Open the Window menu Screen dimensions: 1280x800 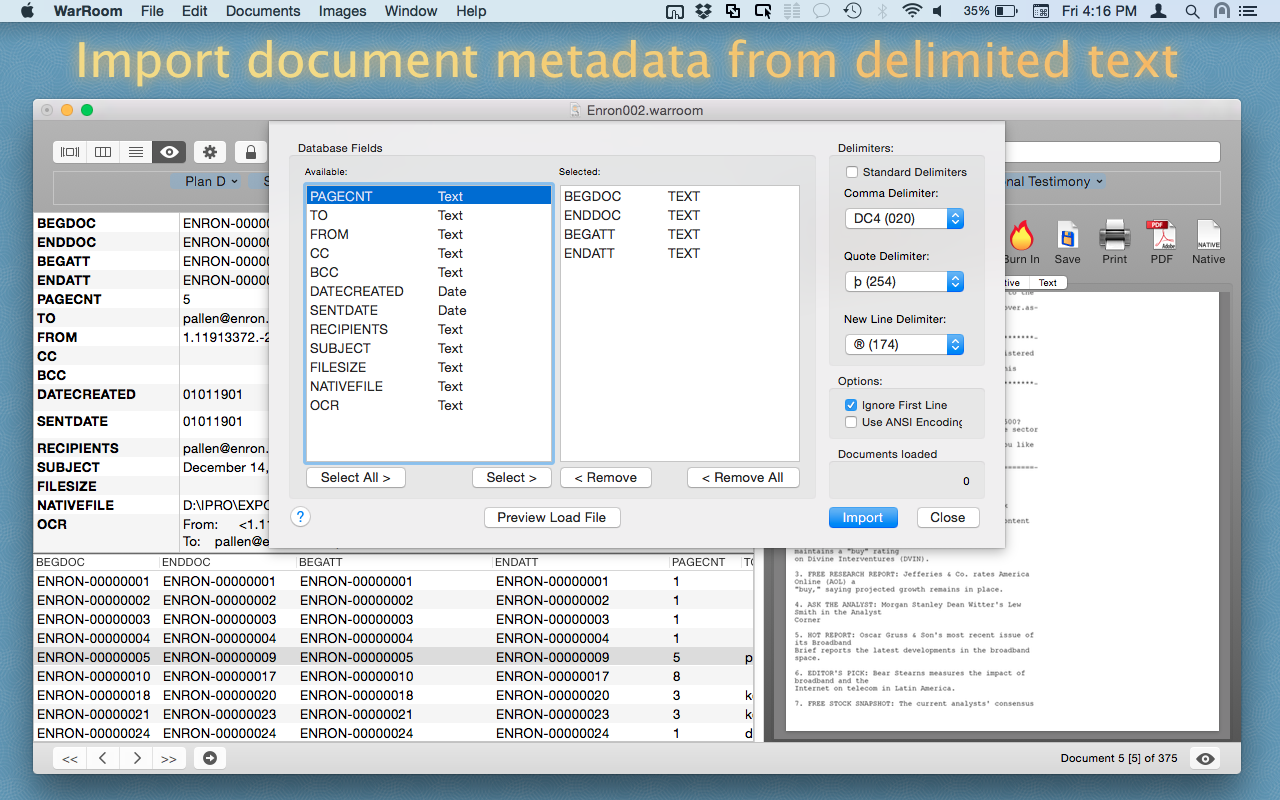point(411,11)
